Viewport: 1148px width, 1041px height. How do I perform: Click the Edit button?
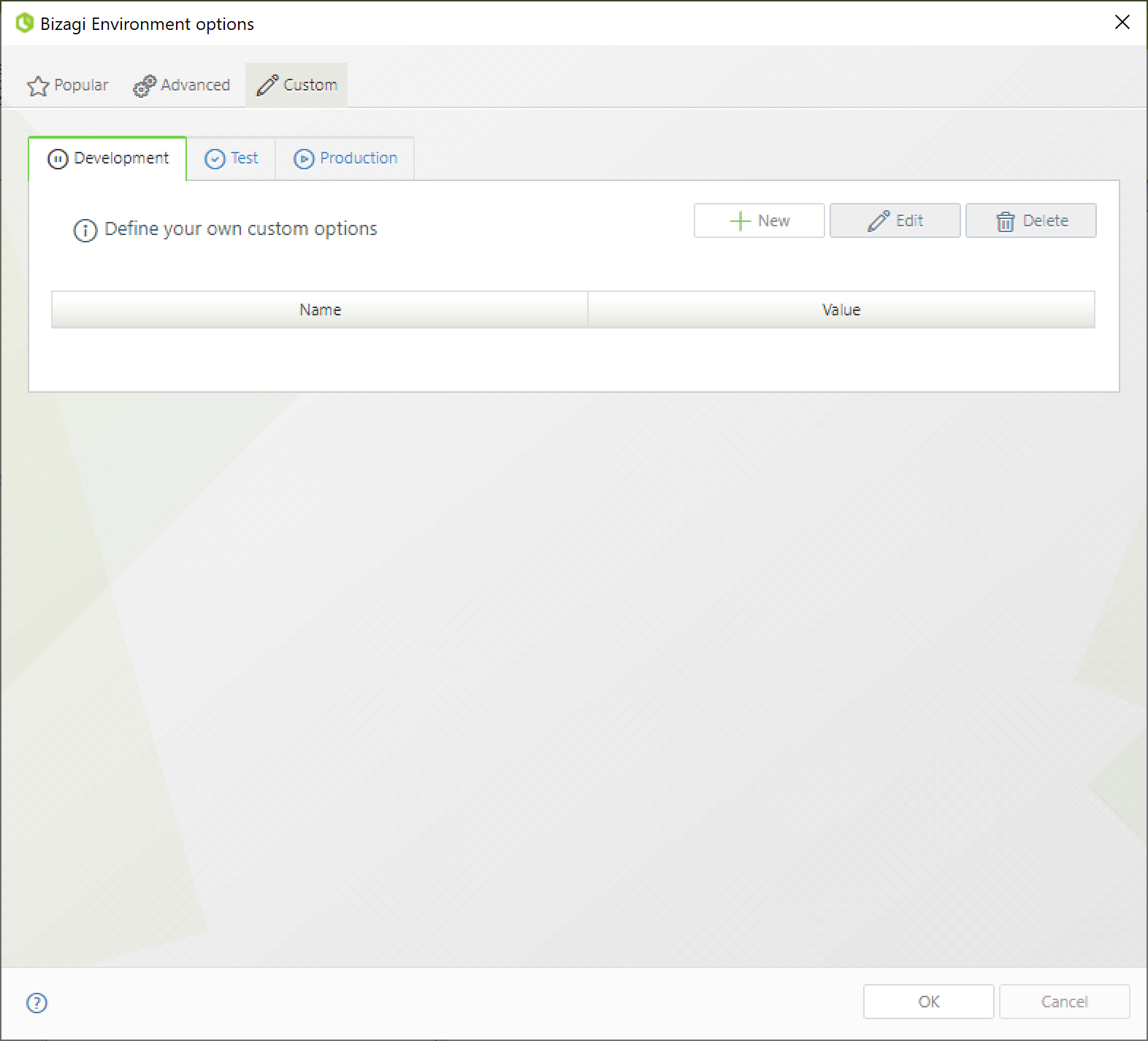pyautogui.click(x=895, y=220)
